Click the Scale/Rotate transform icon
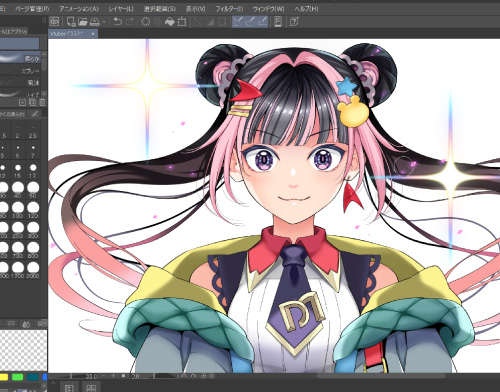This screenshot has height=392, width=500. coord(182,22)
